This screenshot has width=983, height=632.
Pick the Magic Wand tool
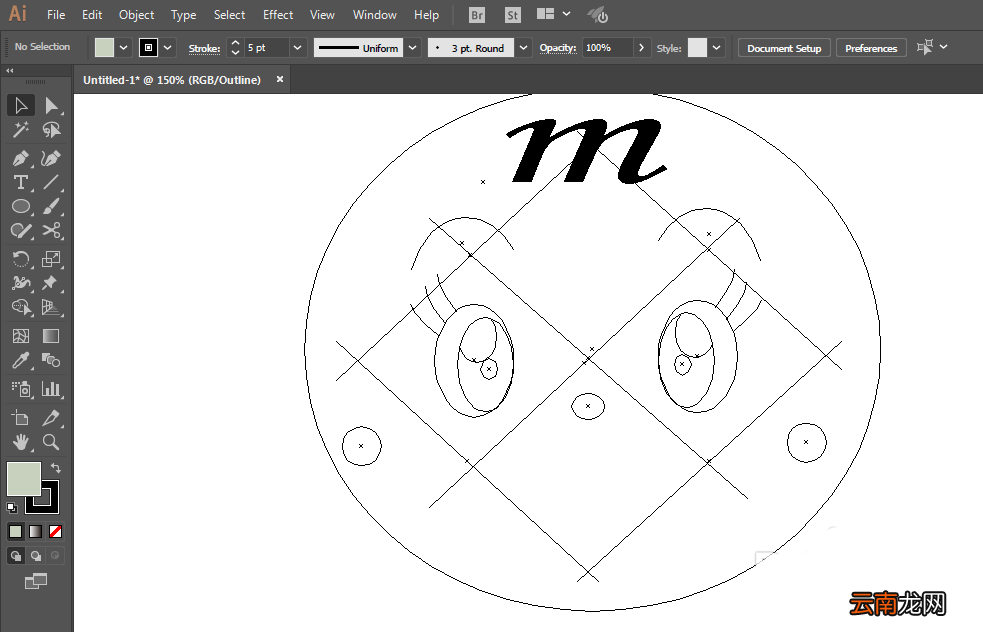pos(21,130)
